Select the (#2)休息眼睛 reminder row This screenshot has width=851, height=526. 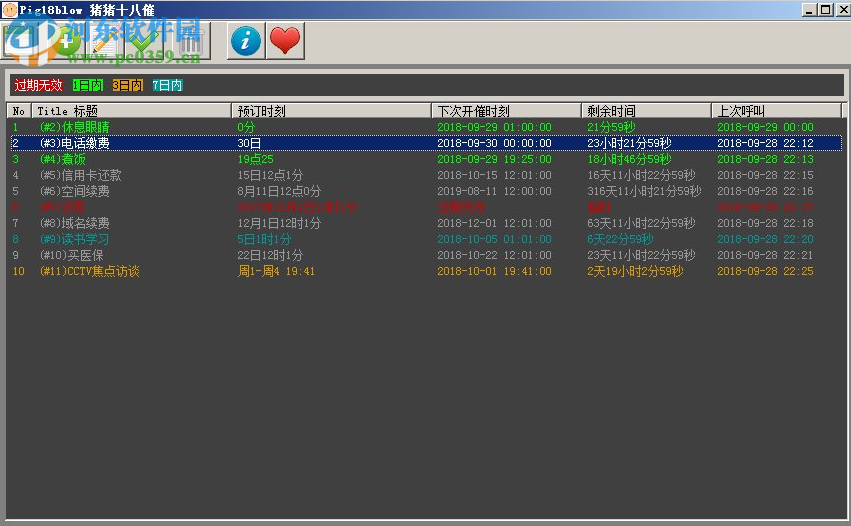426,127
